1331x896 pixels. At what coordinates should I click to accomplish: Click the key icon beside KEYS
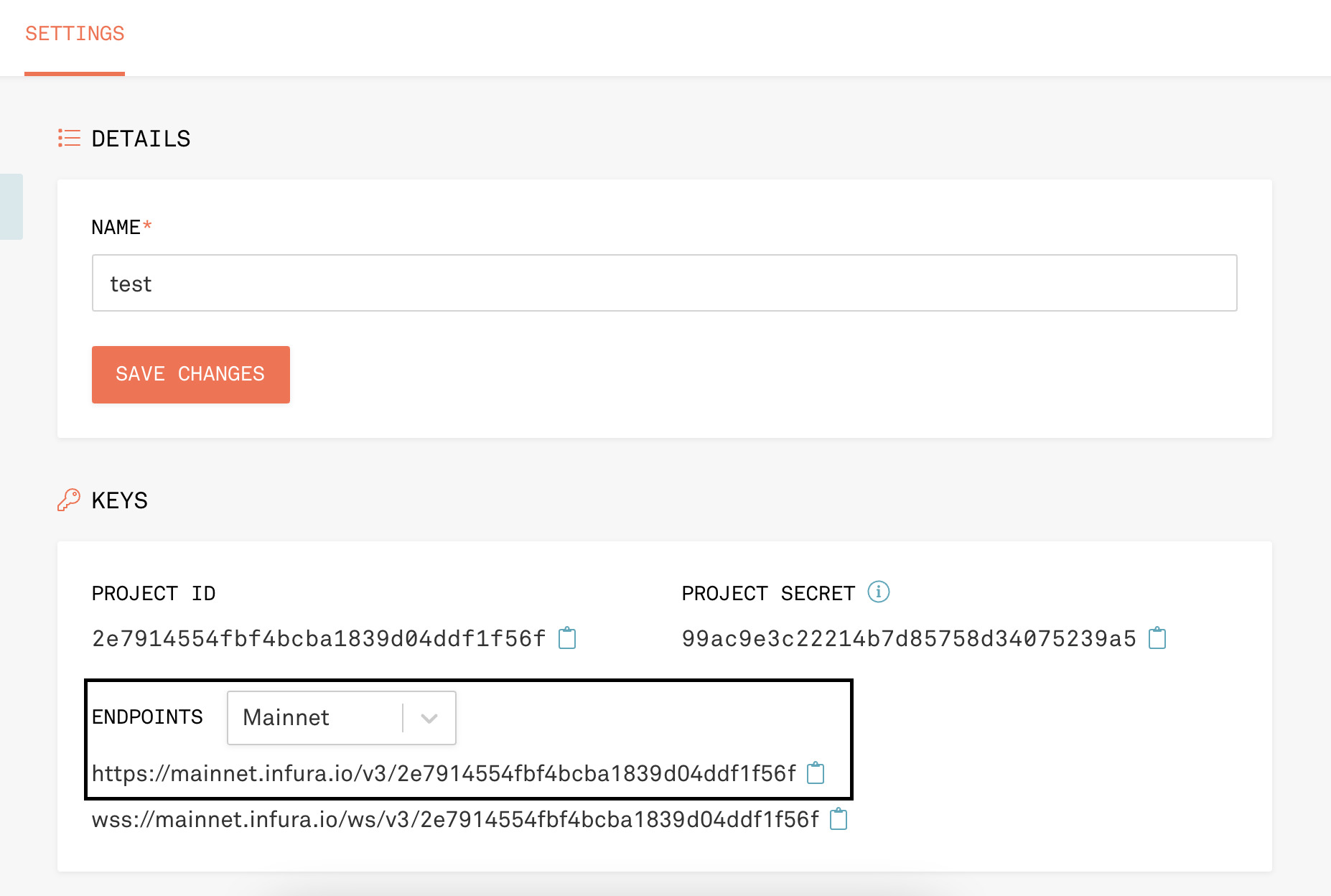click(69, 500)
